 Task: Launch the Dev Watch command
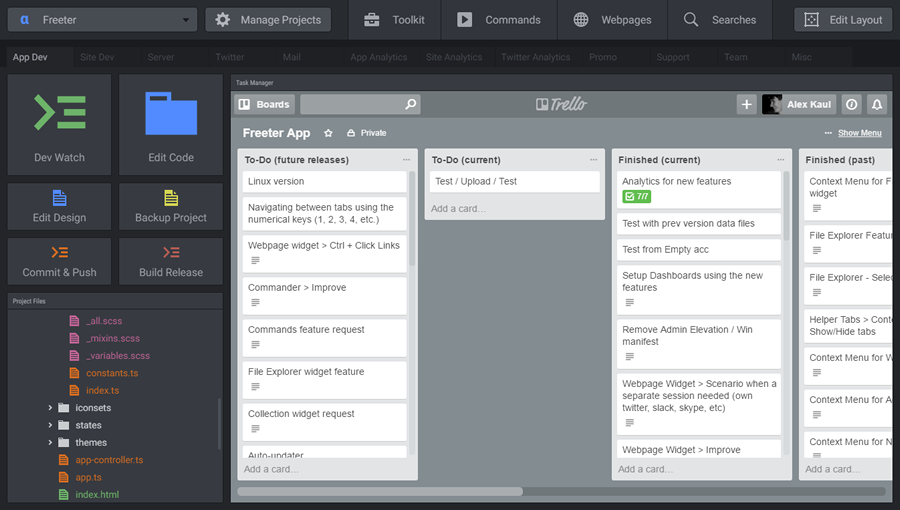tap(59, 124)
